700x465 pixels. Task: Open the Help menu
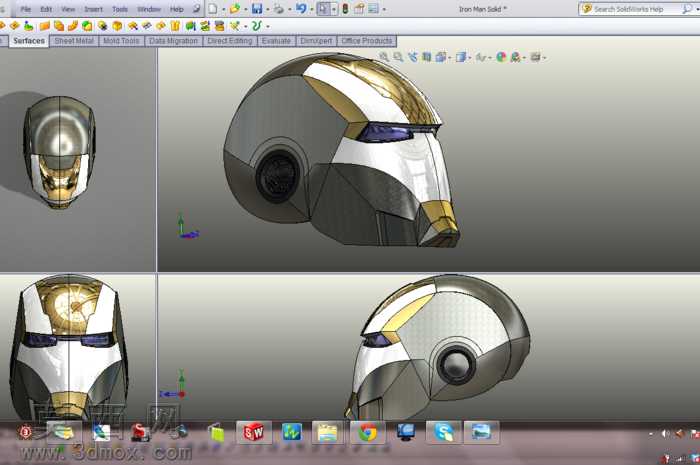(177, 9)
